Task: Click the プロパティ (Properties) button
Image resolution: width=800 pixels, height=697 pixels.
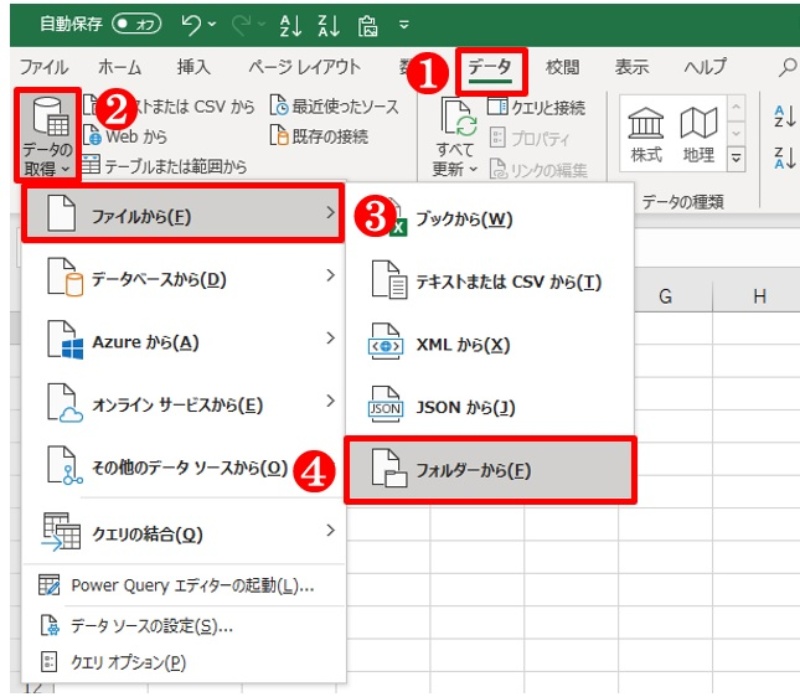Action: click(530, 138)
